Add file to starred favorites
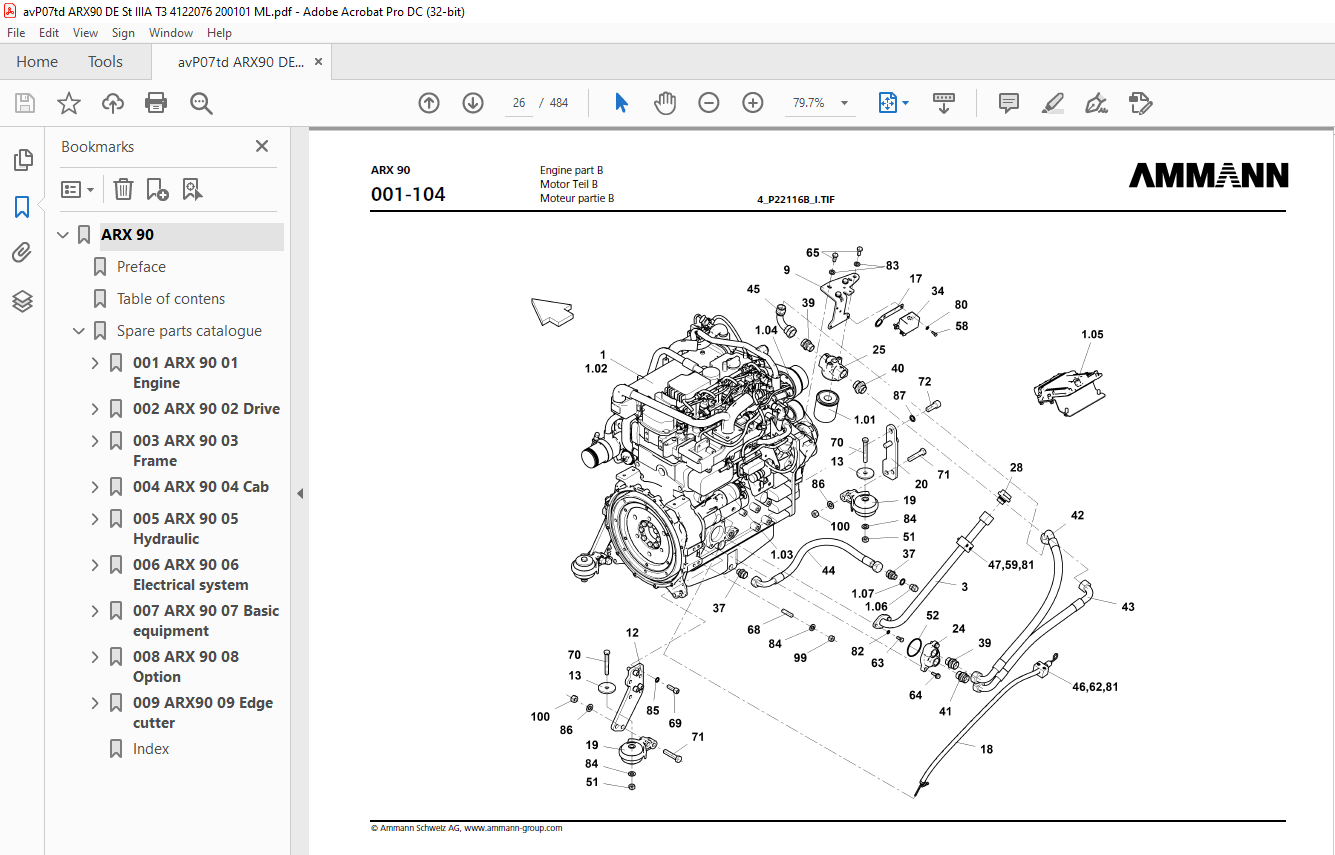Viewport: 1335px width, 855px height. point(69,103)
